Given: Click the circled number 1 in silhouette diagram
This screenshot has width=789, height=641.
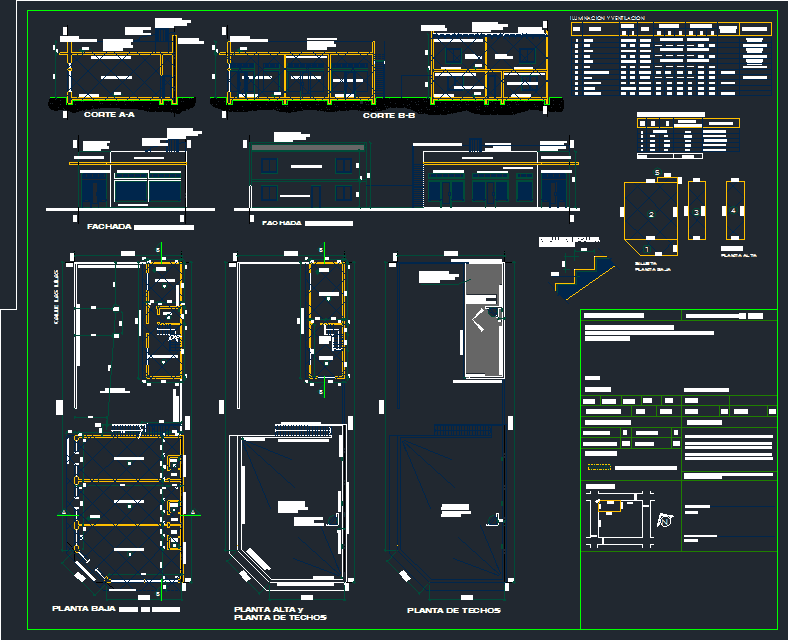Looking at the screenshot, I should [x=647, y=249].
